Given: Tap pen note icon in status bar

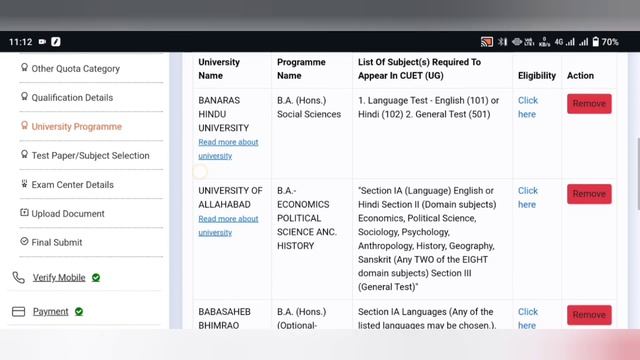Looking at the screenshot, I should [x=56, y=42].
